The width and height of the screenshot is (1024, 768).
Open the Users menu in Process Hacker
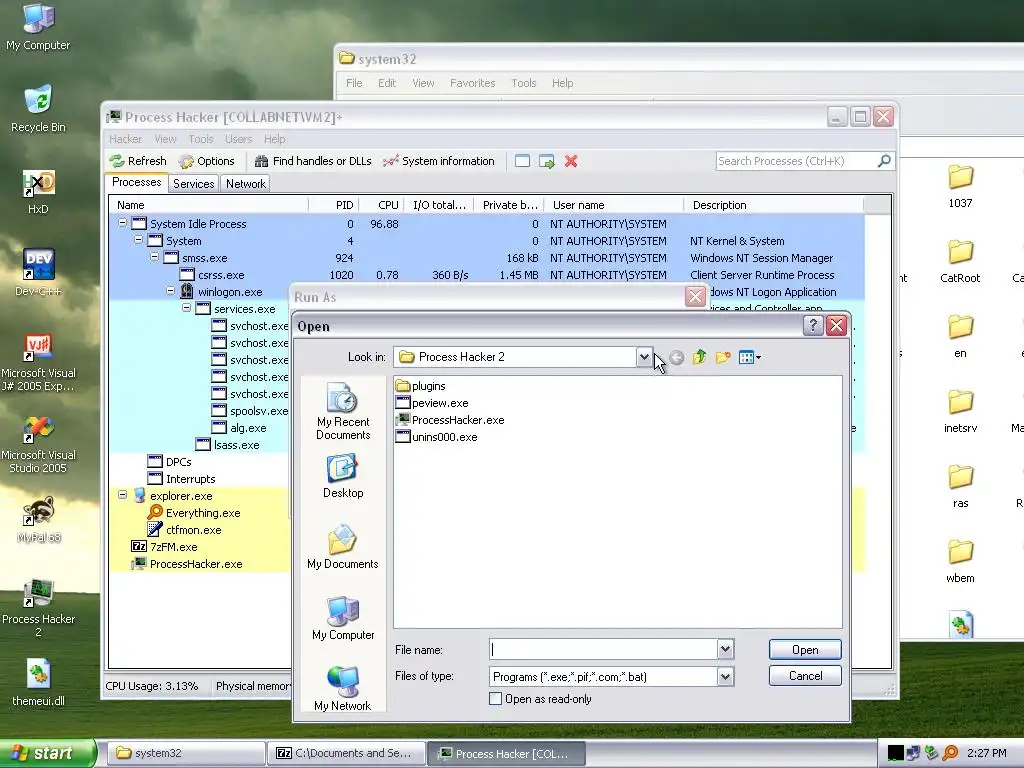pos(238,139)
